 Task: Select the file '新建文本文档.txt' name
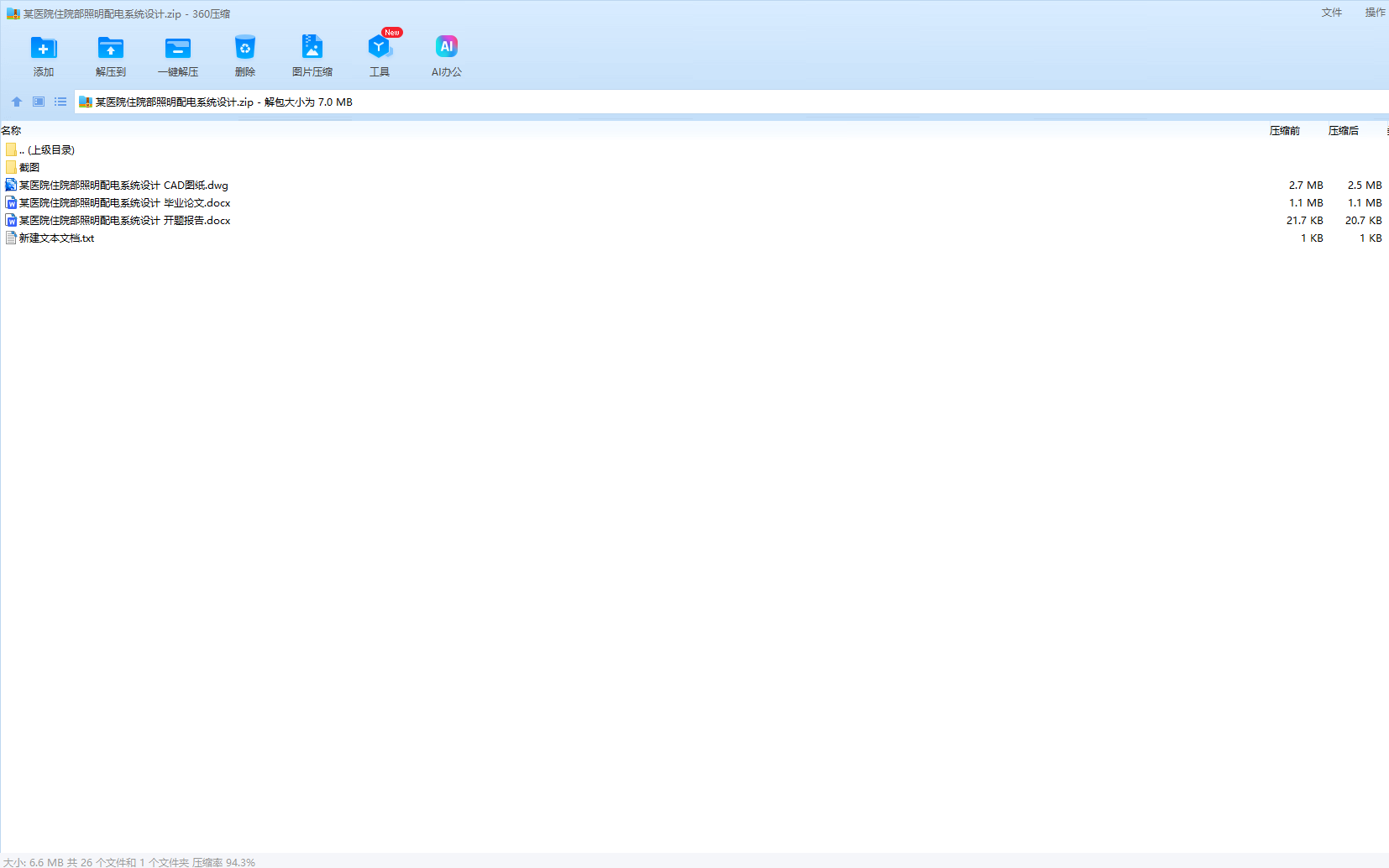[56, 238]
